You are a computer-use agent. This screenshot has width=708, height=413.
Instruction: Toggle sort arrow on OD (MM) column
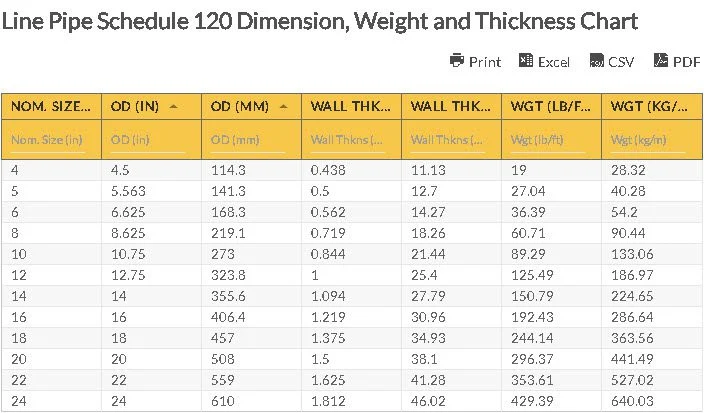(284, 106)
